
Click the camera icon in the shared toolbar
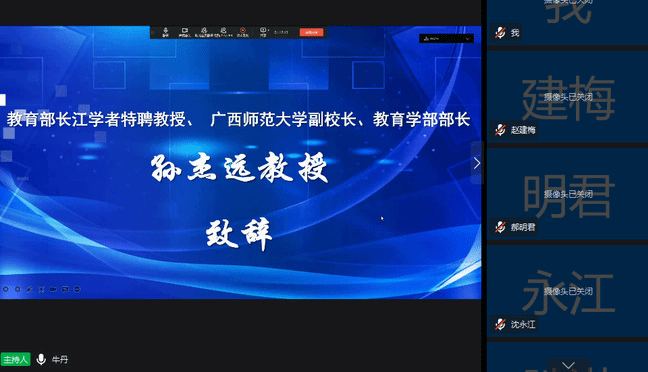coord(184,32)
